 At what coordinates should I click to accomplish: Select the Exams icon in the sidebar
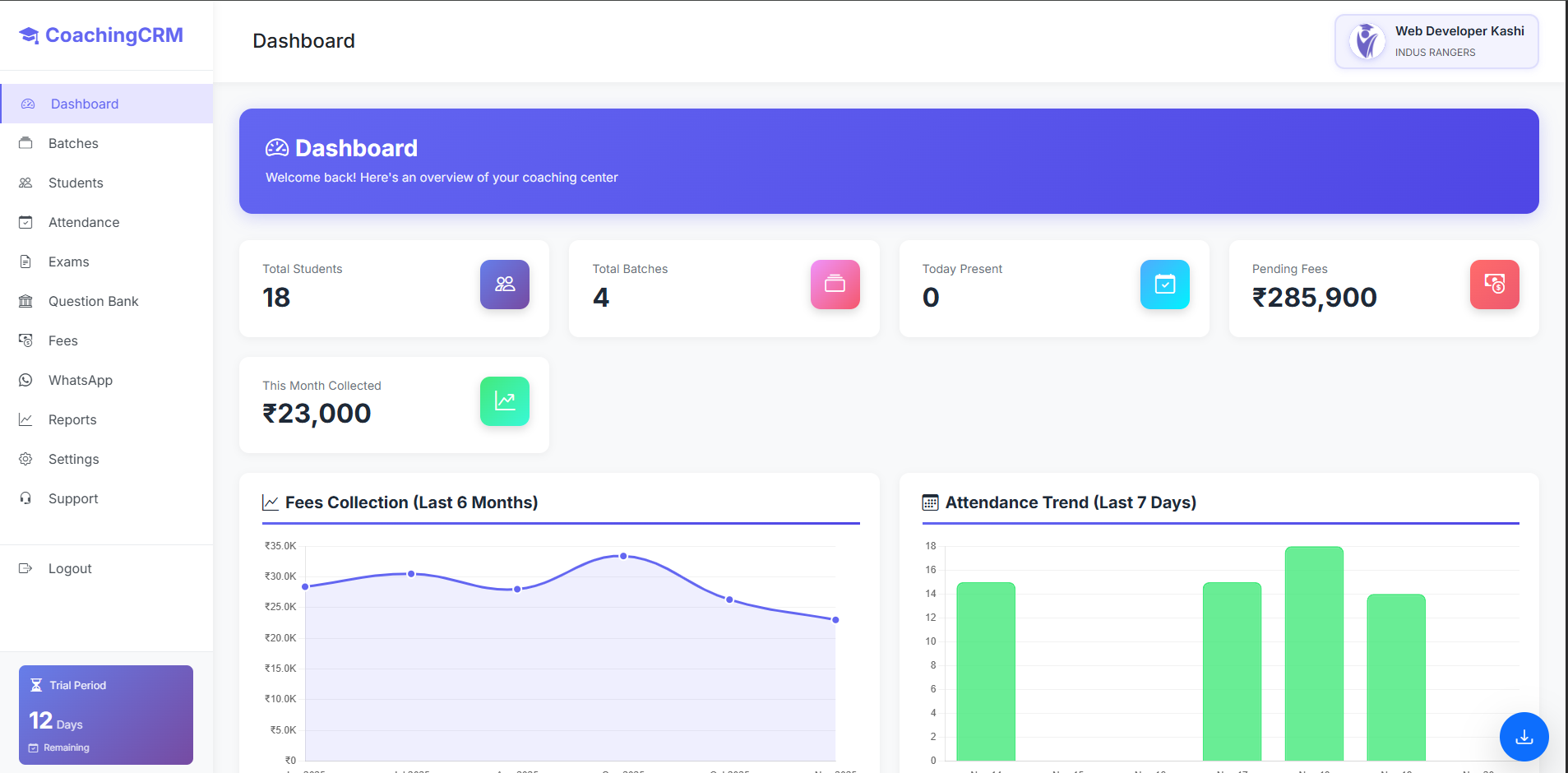pos(27,262)
